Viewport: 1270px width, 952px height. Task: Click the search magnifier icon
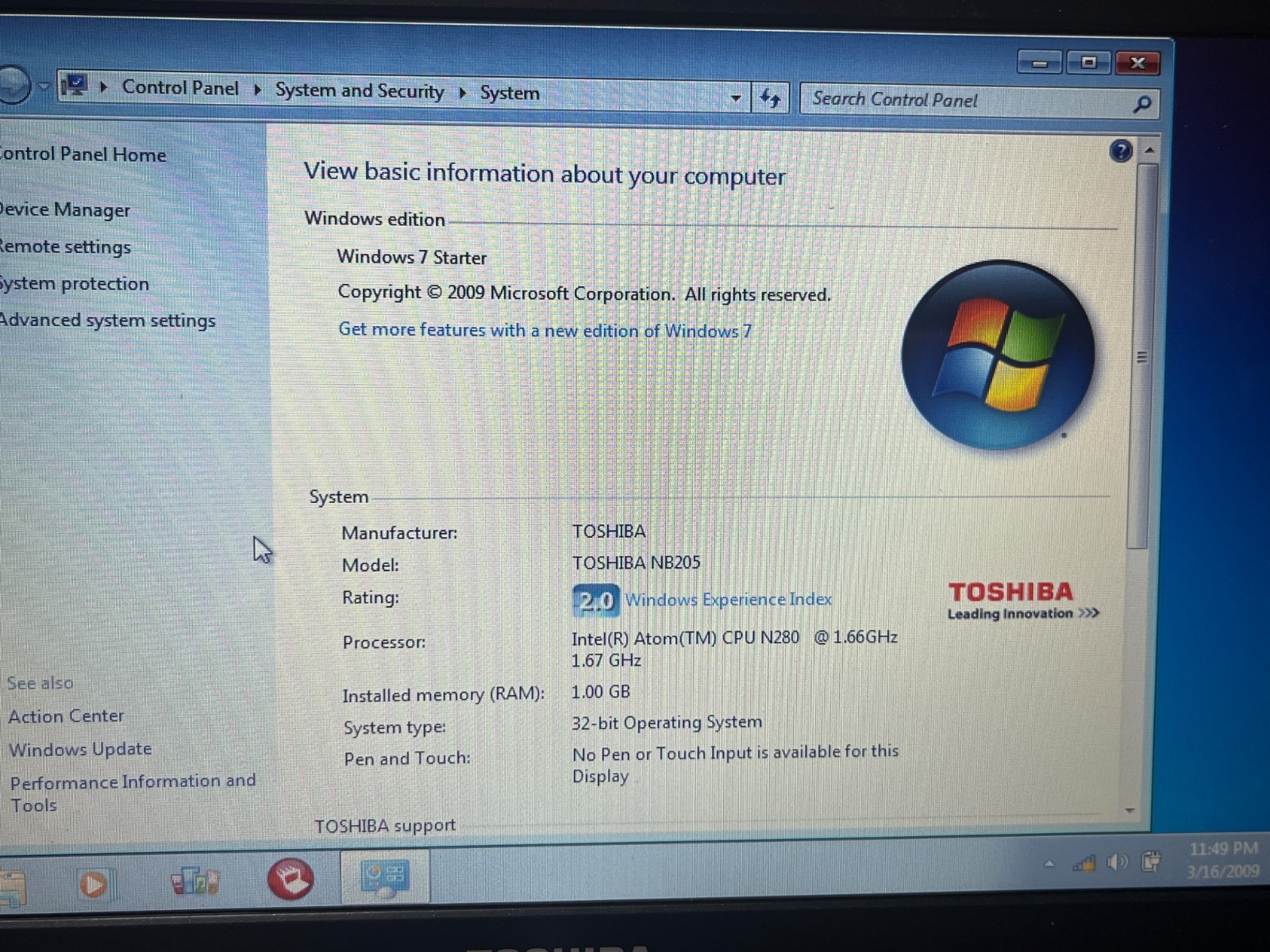point(1141,104)
